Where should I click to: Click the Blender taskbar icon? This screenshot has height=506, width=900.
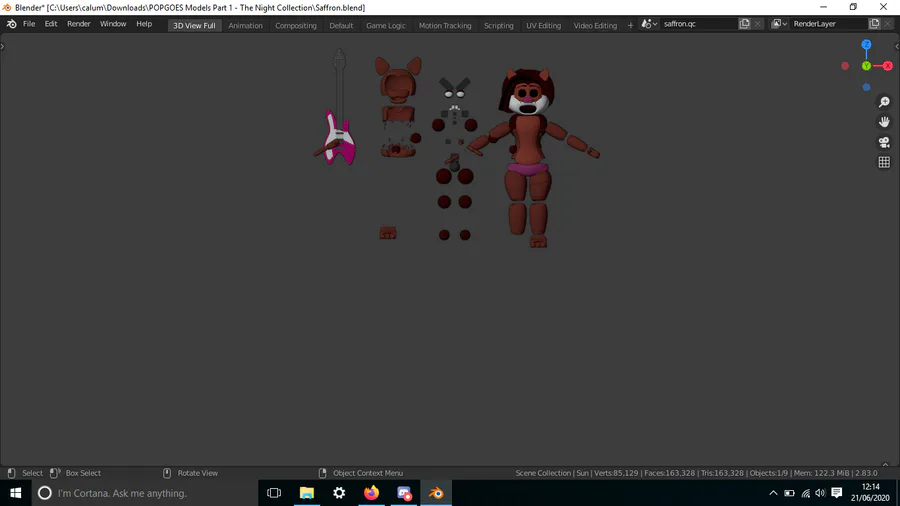[436, 493]
